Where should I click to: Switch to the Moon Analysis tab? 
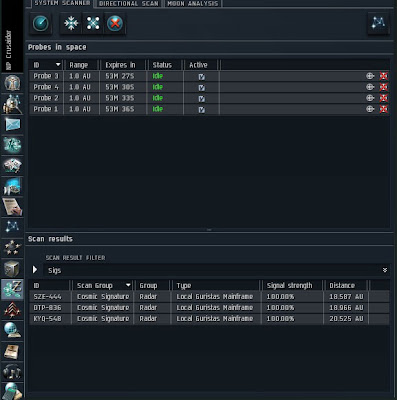193,4
